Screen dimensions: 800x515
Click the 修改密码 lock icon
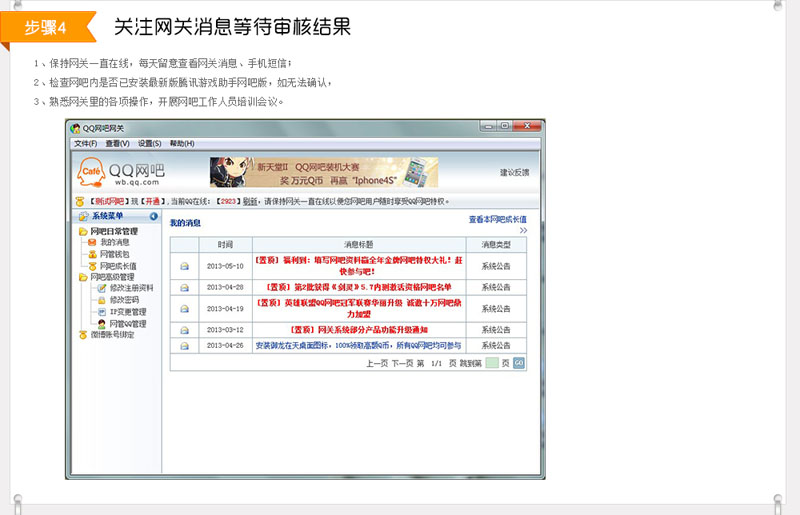pyautogui.click(x=100, y=300)
